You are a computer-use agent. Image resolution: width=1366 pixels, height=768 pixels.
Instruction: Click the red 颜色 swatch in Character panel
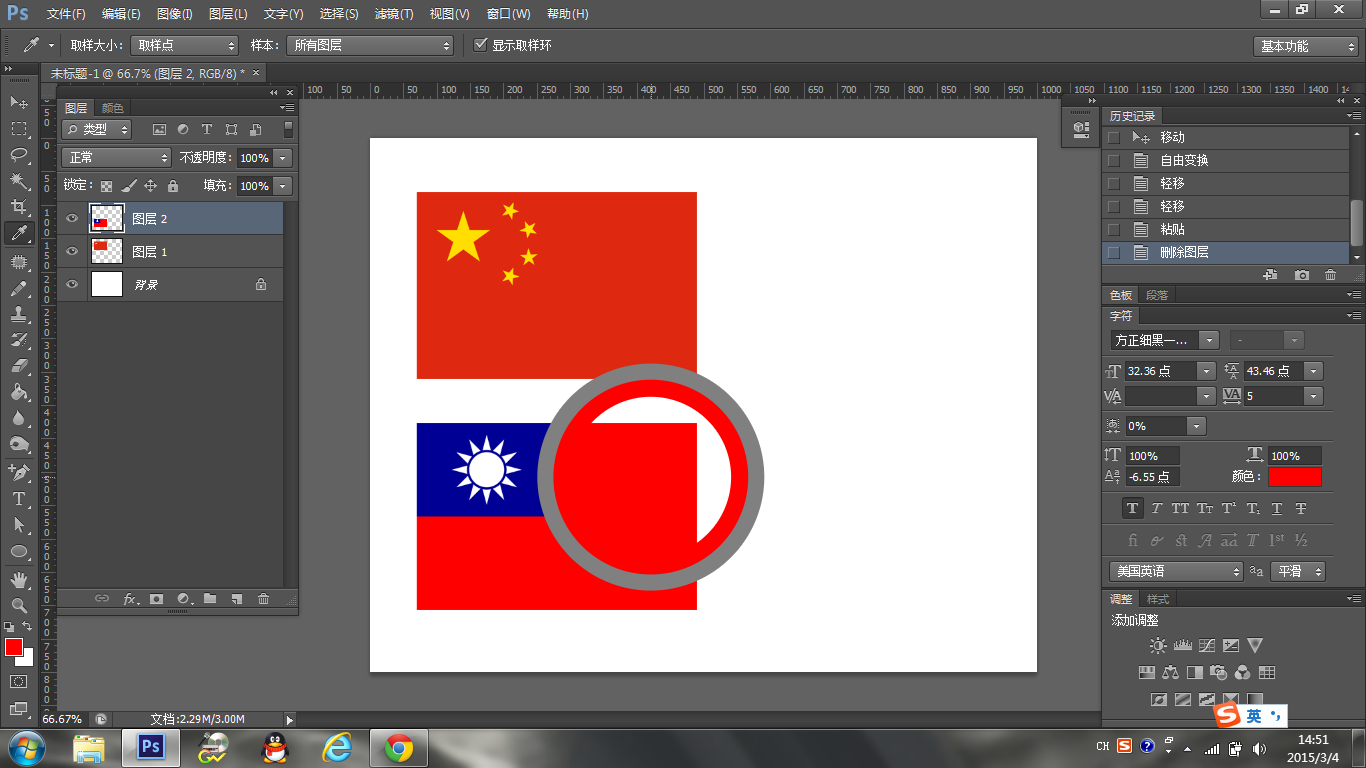tap(1295, 477)
